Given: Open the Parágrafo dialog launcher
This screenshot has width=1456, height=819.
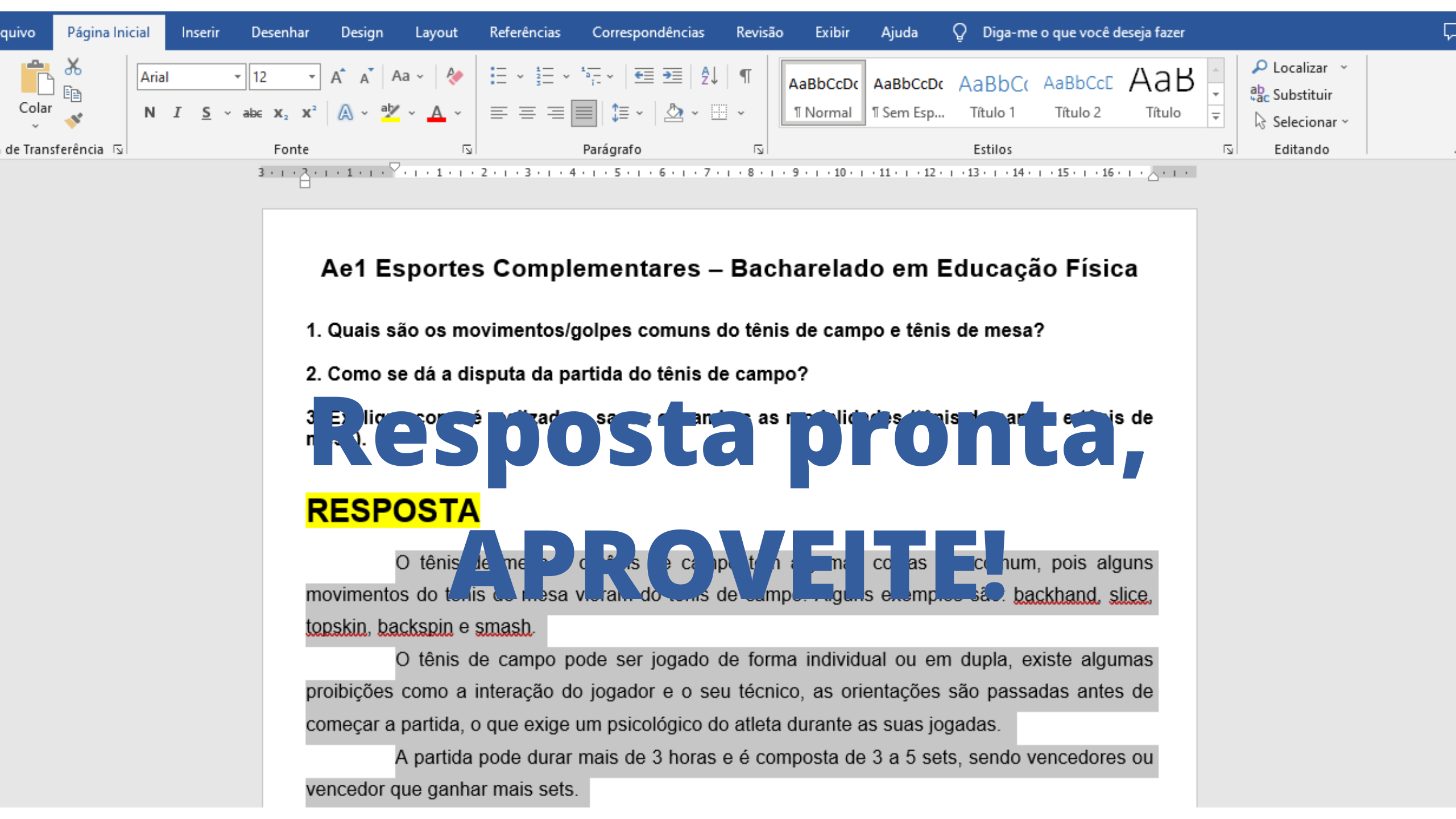Looking at the screenshot, I should pyautogui.click(x=758, y=150).
